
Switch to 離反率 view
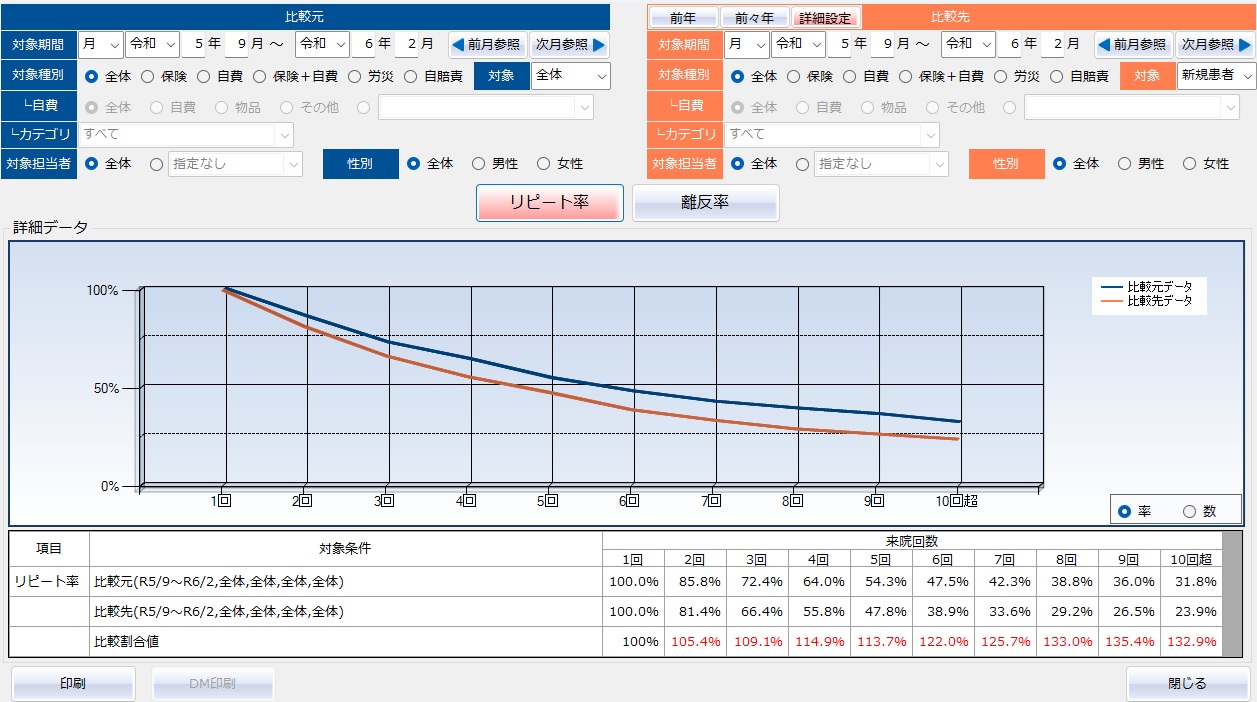pyautogui.click(x=705, y=203)
